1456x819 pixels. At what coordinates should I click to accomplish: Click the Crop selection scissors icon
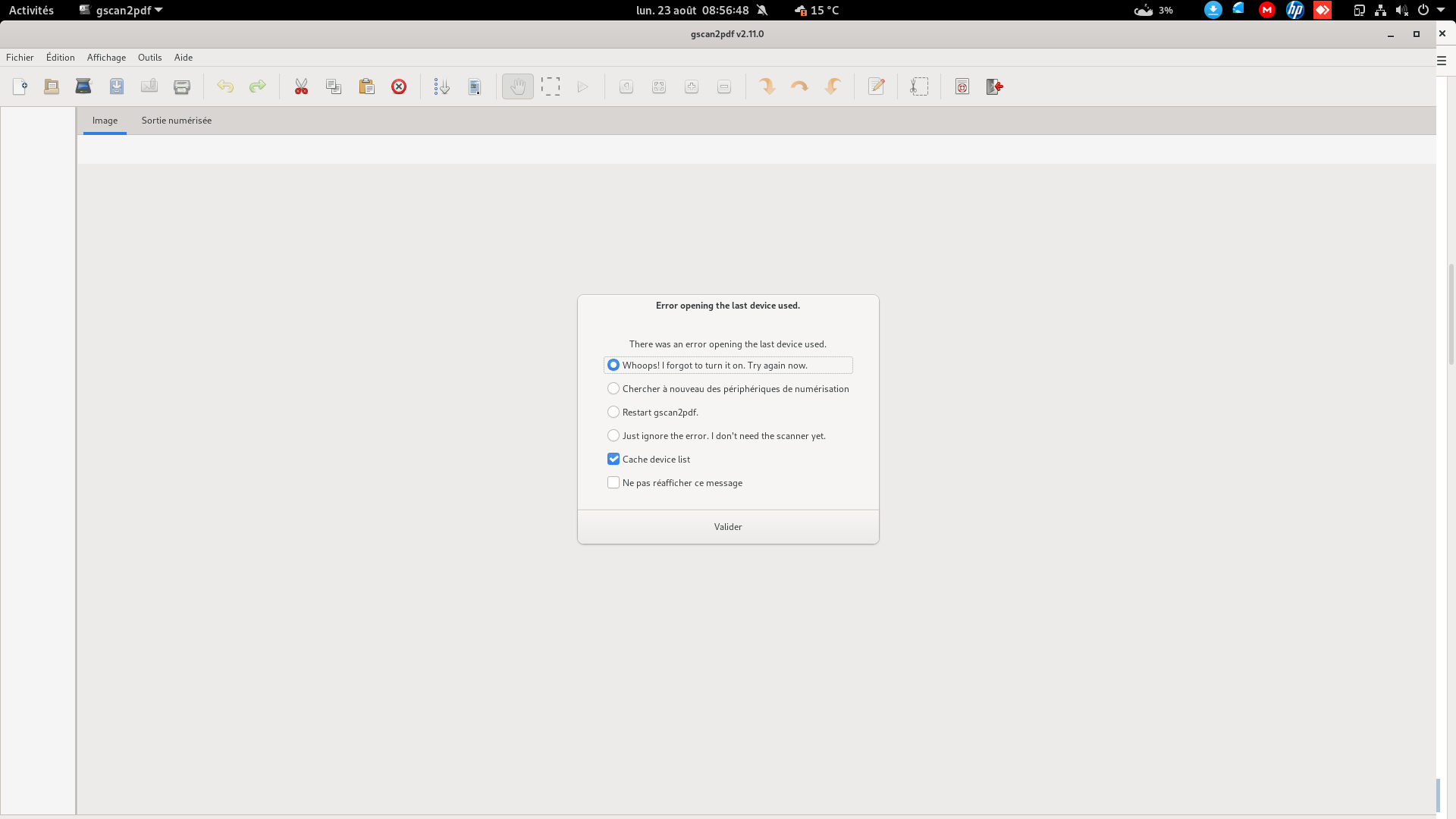(919, 86)
